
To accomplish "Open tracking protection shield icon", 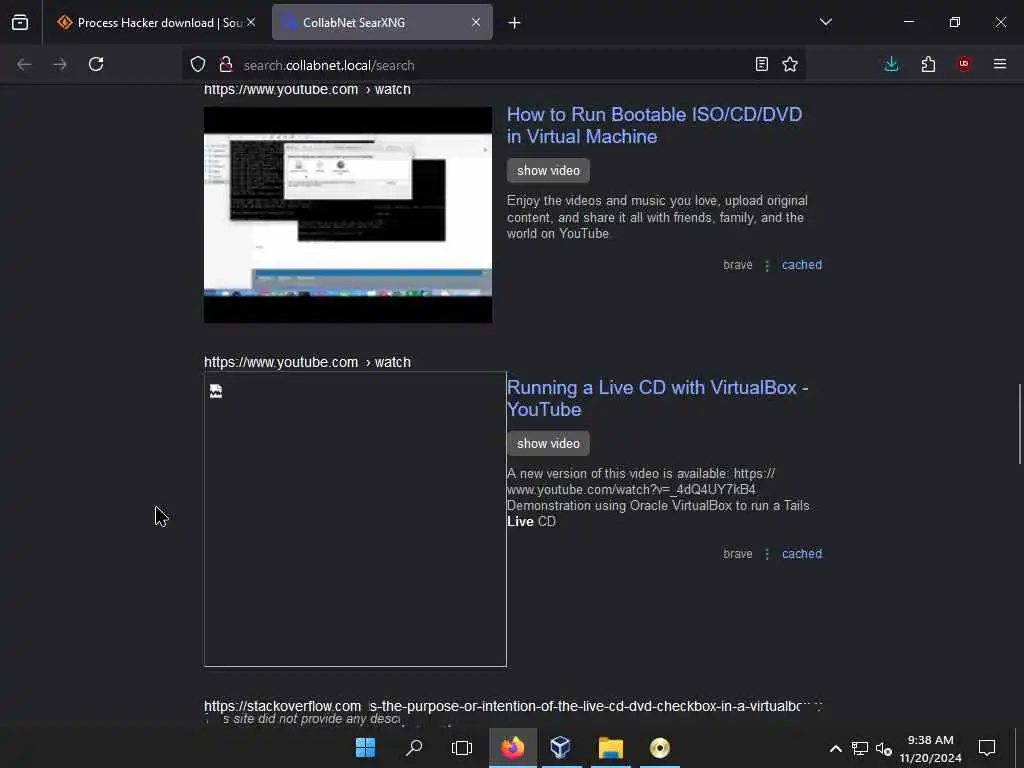I will coord(198,64).
